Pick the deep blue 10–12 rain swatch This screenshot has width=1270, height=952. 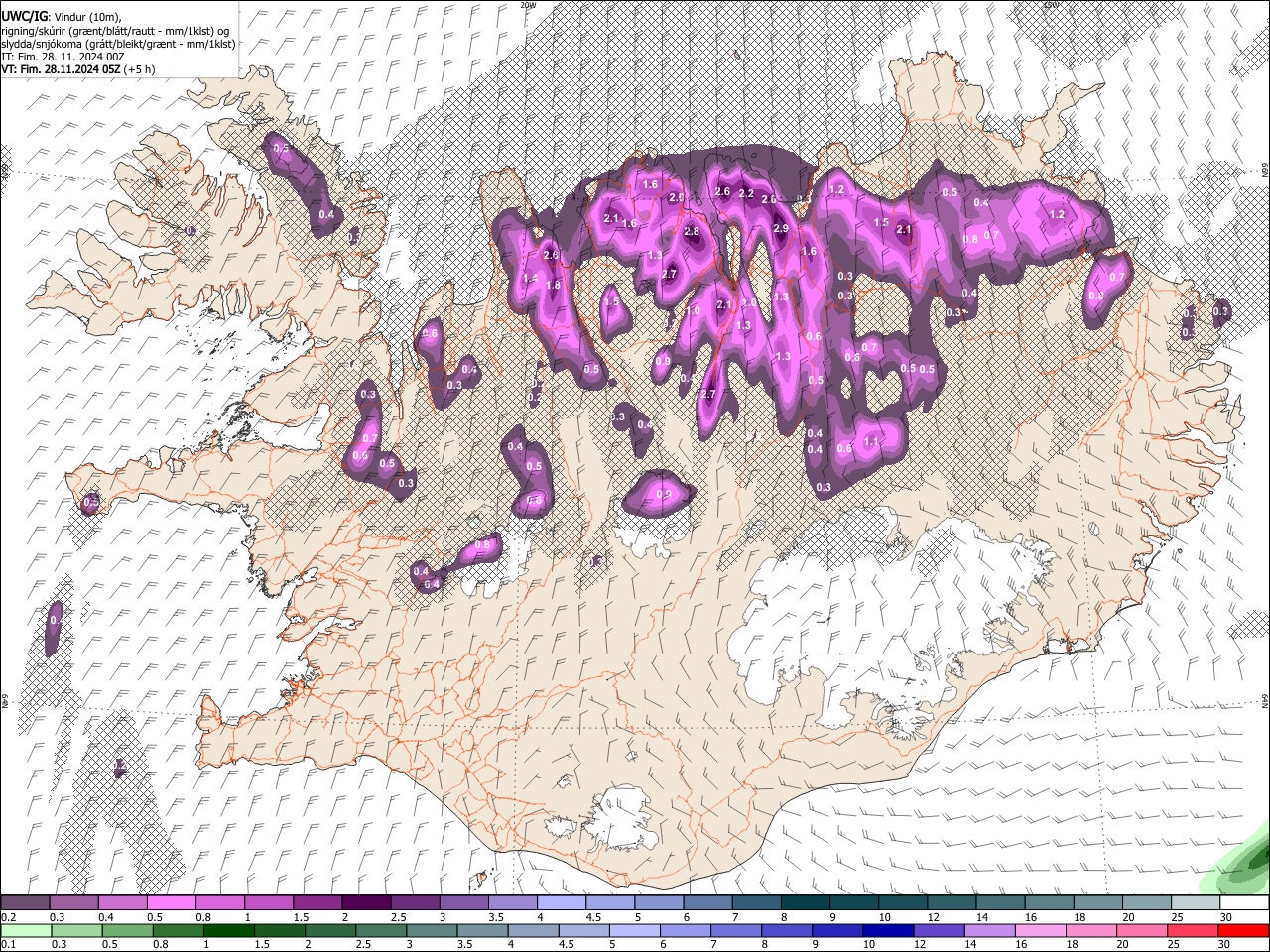pos(888,930)
